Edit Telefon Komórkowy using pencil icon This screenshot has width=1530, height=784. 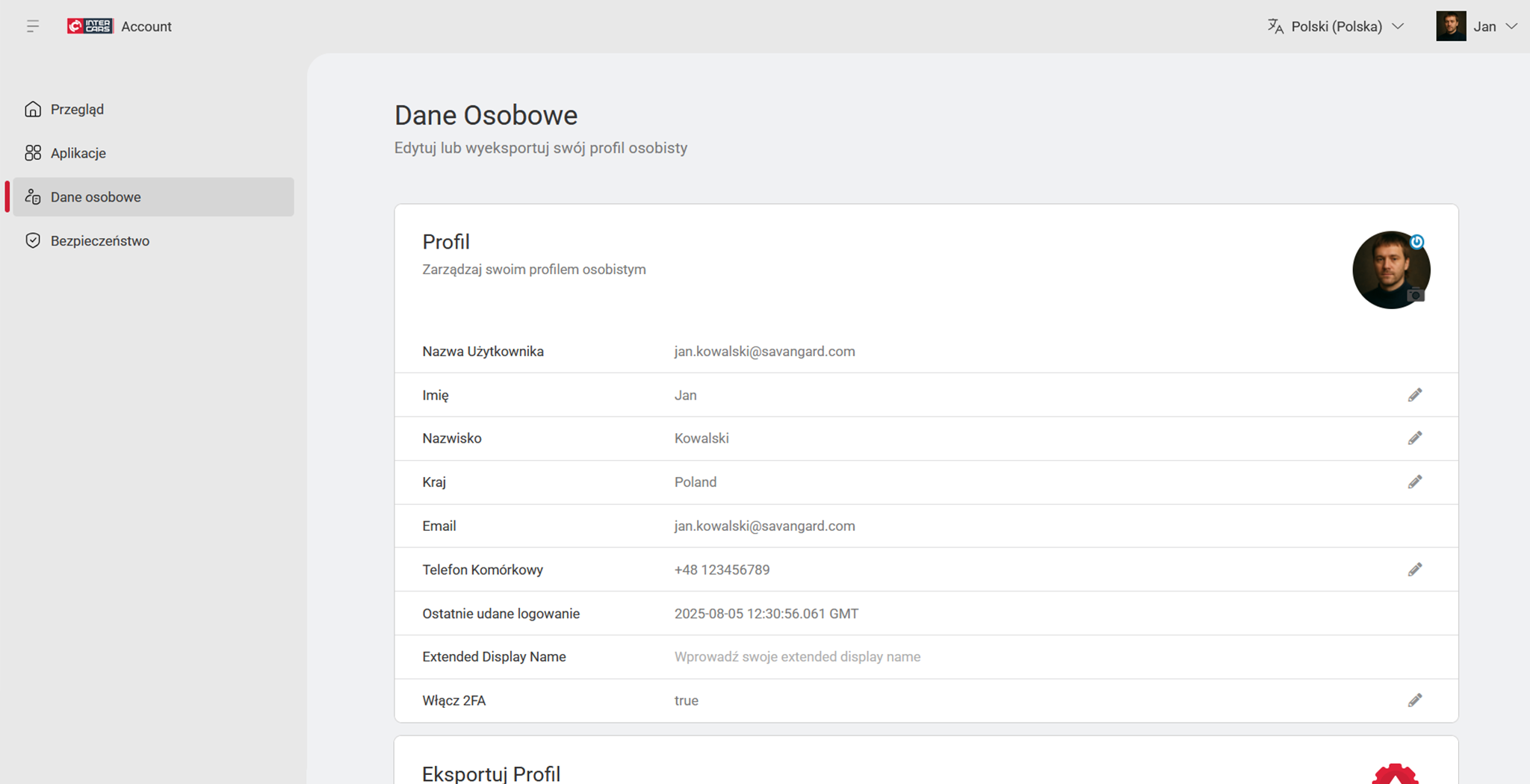1414,570
